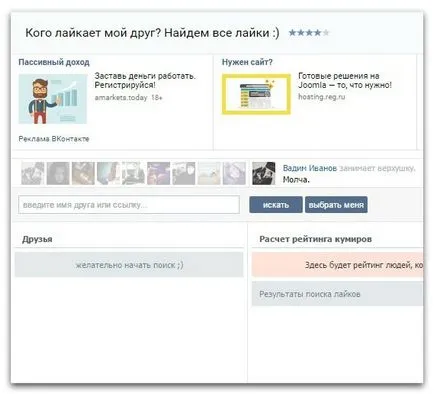This screenshot has height=394, width=434.
Task: Click 'Готовые решения на Joomla' ad text
Action: coord(345,80)
